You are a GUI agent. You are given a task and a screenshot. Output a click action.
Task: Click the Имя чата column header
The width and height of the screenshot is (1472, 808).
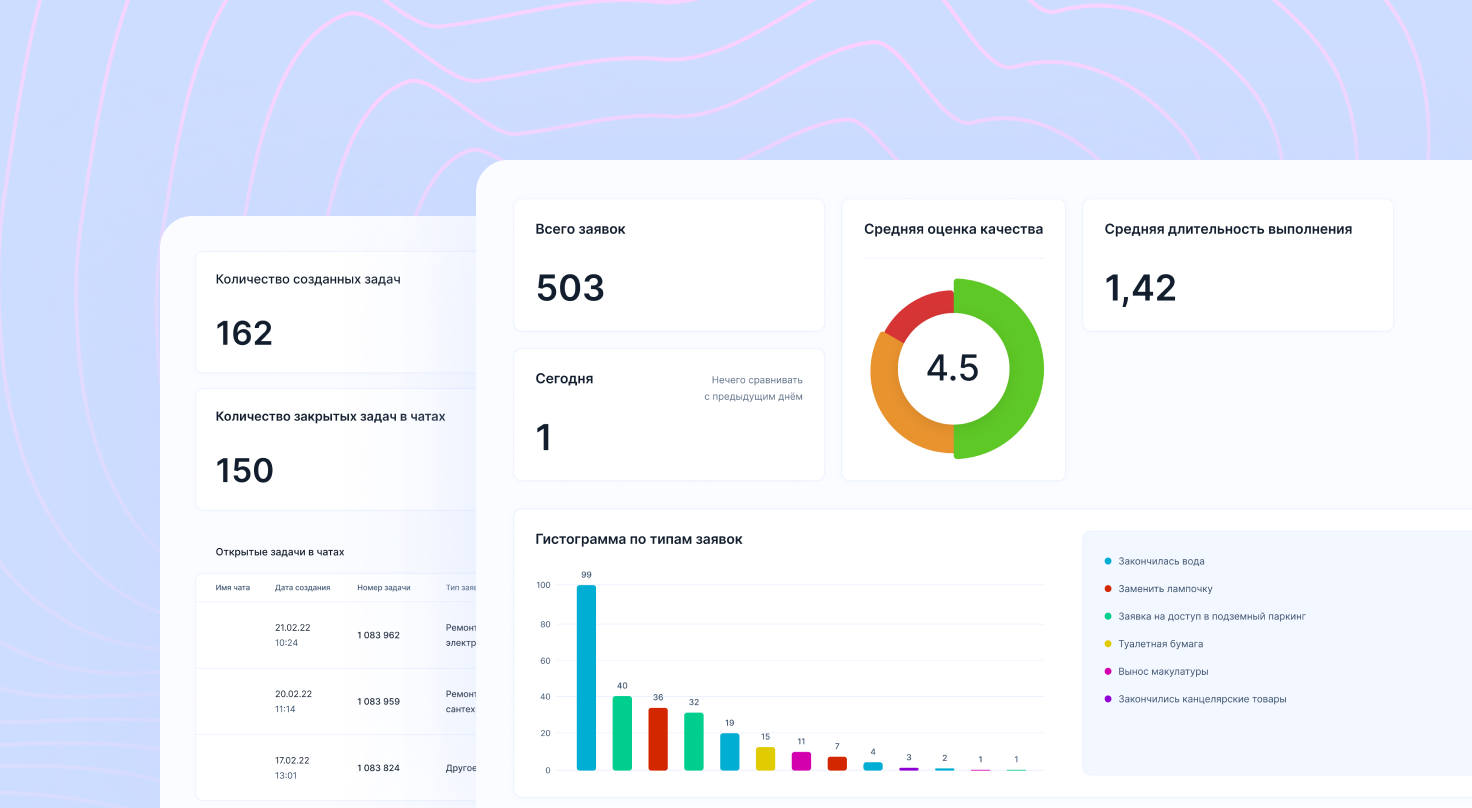tap(233, 588)
